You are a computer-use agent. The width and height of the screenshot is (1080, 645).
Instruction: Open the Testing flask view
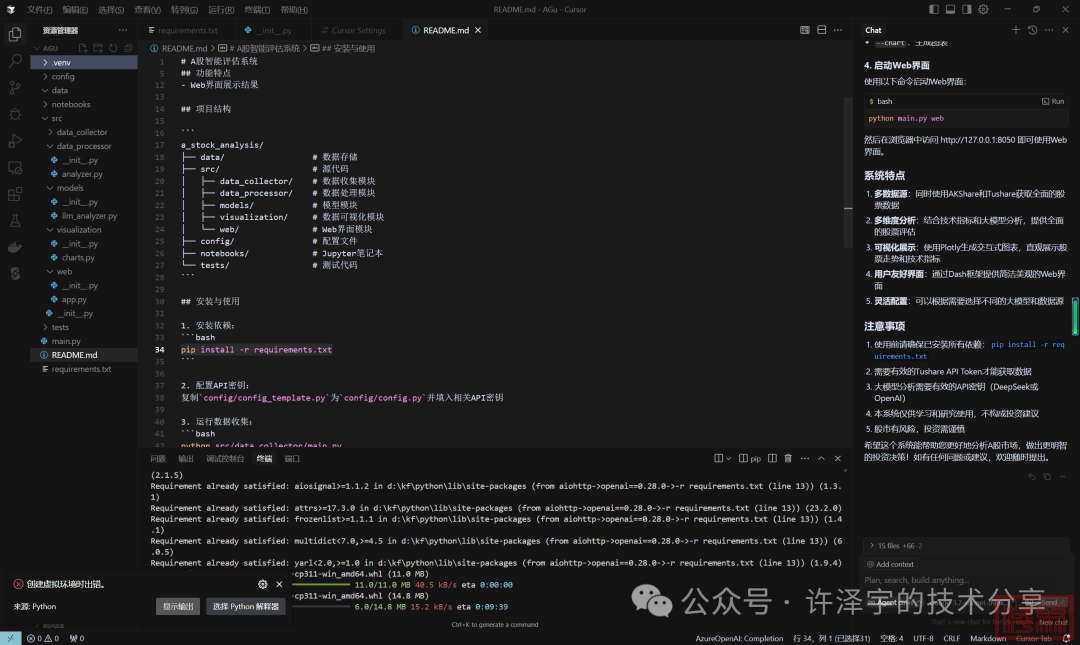click(x=14, y=221)
